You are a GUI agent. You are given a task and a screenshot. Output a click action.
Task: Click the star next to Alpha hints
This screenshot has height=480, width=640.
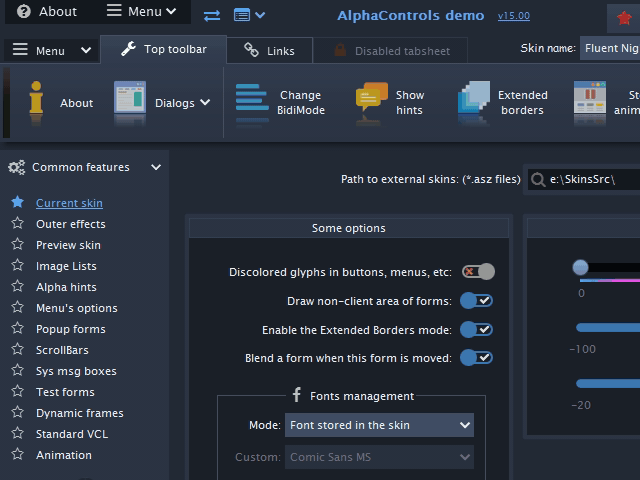click(18, 286)
